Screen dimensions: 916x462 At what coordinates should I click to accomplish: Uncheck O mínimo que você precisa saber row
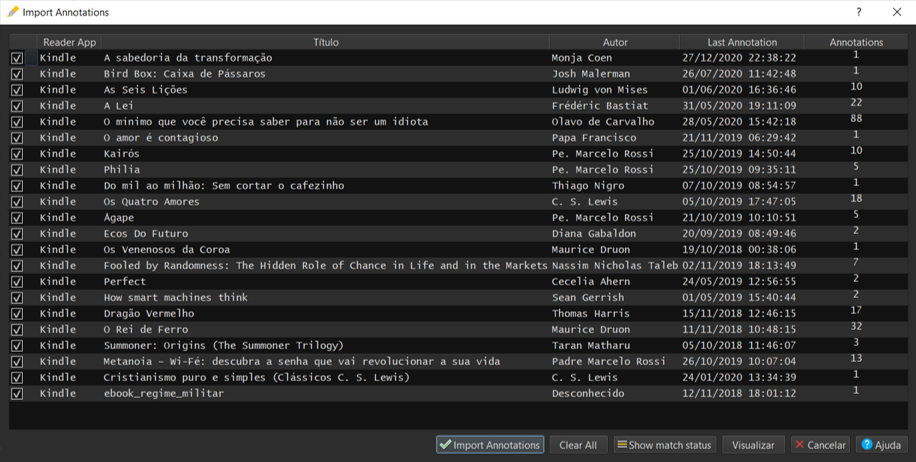(17, 122)
